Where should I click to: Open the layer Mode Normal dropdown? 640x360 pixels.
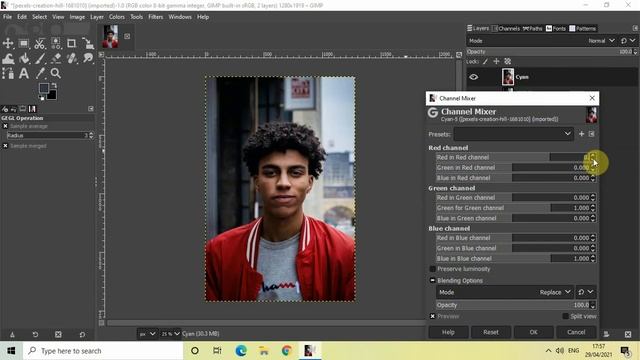[541, 41]
